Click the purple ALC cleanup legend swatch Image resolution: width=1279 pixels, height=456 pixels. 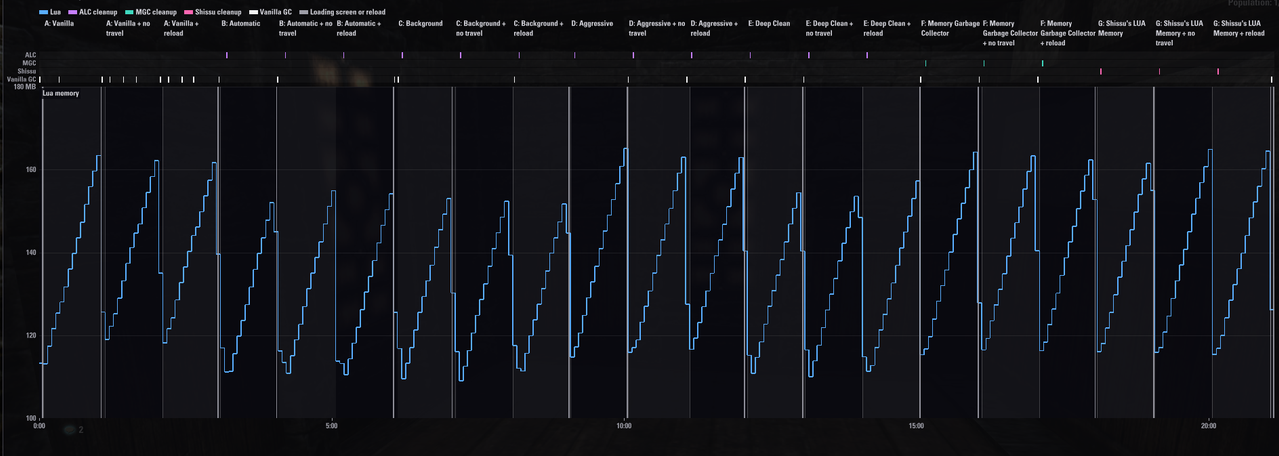(73, 12)
